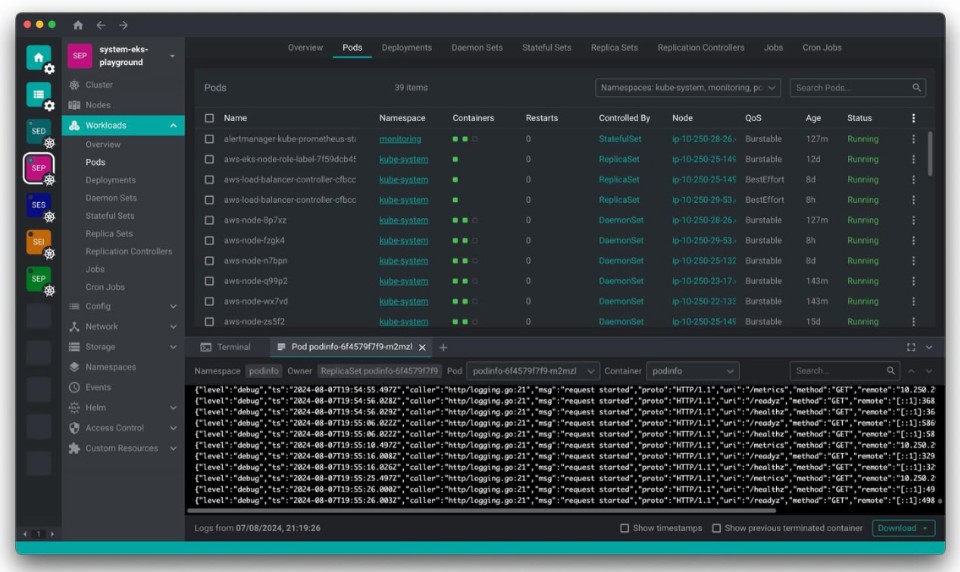Open the Container podinfo dropdown
This screenshot has width=960, height=572.
[692, 370]
